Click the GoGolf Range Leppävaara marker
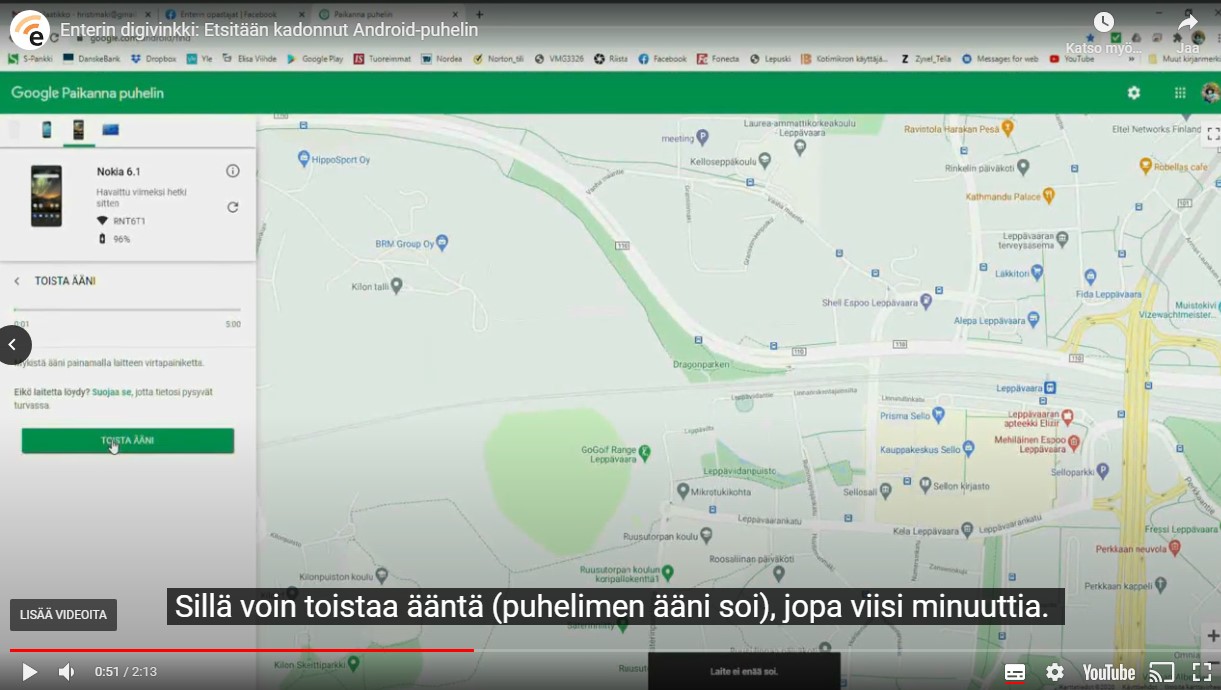This screenshot has width=1221, height=690. point(645,453)
